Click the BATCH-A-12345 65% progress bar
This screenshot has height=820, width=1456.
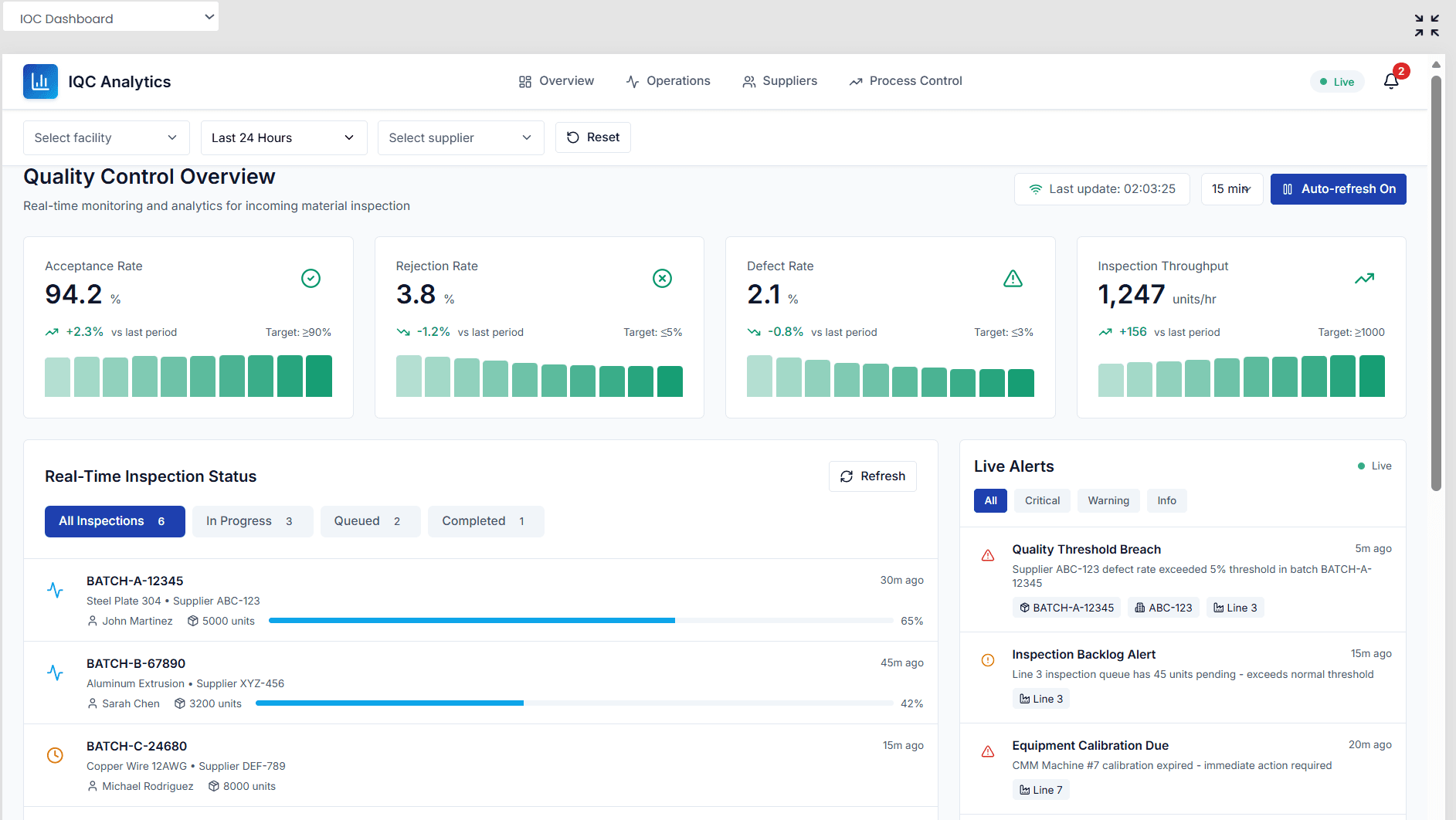coord(581,621)
